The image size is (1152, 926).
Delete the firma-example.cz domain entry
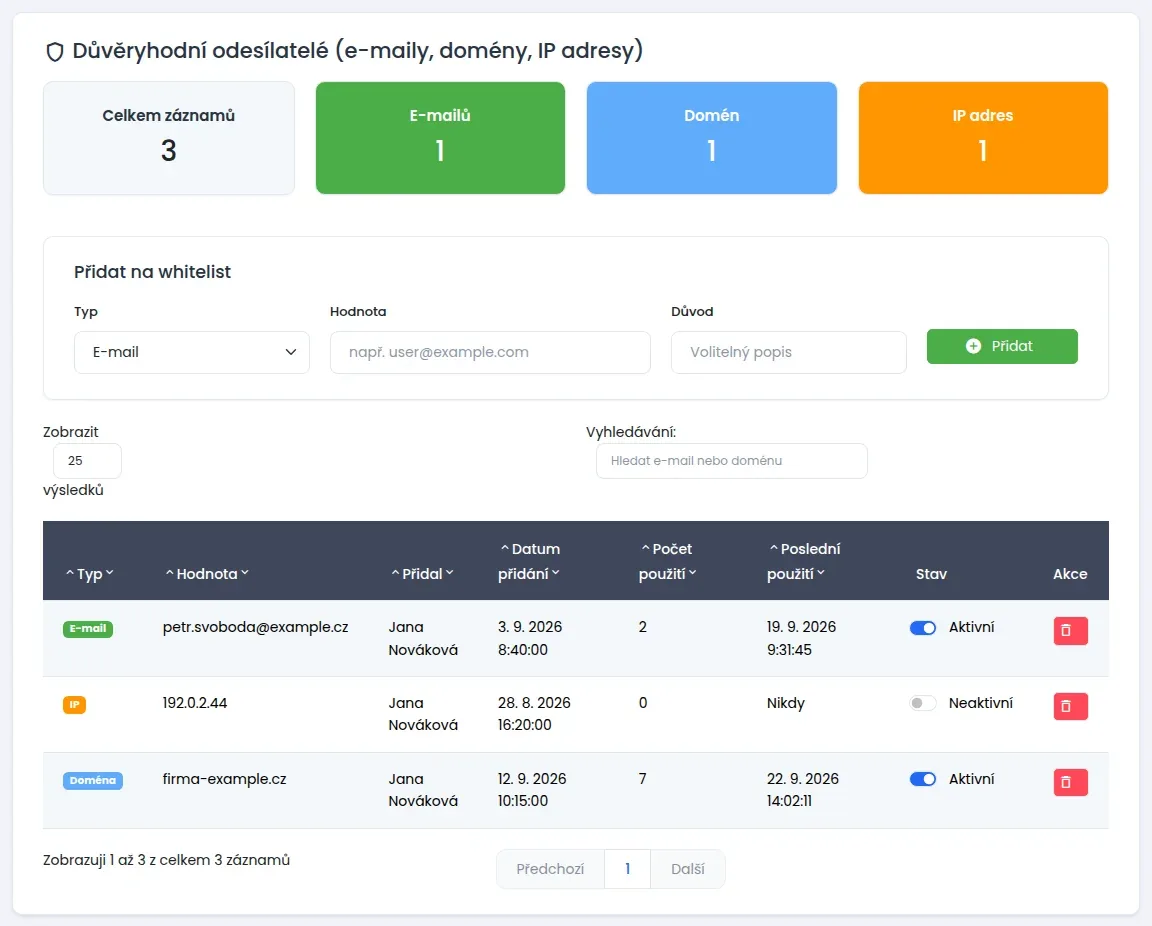[x=1070, y=782]
